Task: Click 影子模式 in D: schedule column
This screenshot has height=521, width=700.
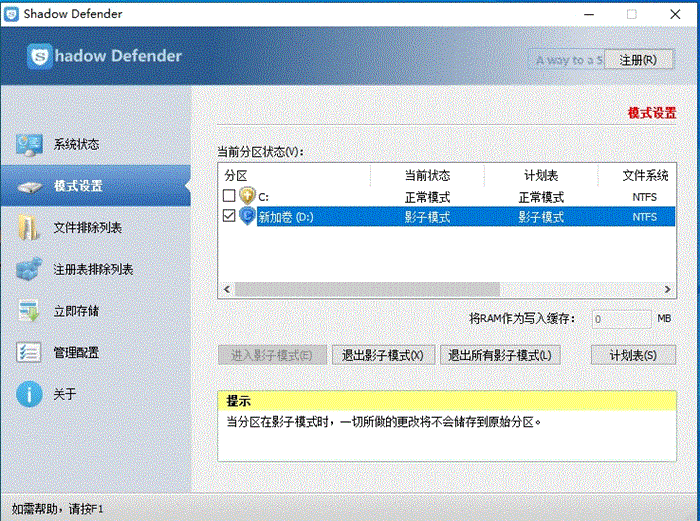Action: pyautogui.click(x=541, y=217)
